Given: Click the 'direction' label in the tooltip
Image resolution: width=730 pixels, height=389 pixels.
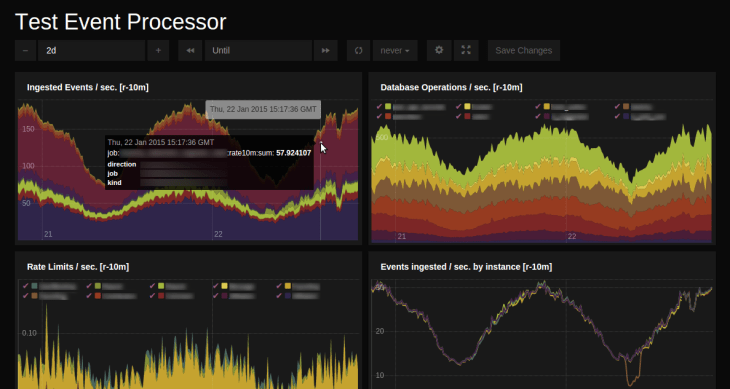Looking at the screenshot, I should [122, 164].
